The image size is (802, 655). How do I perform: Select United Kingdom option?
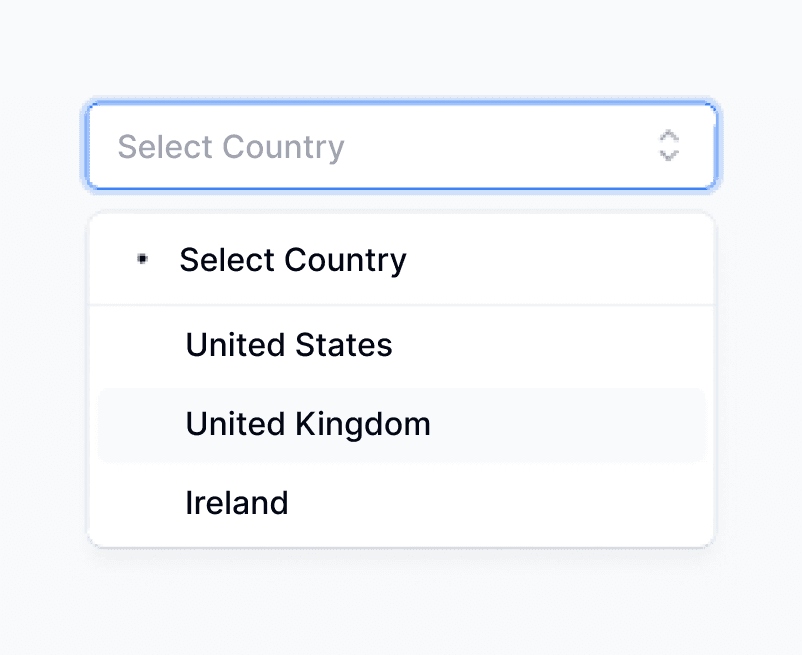(x=308, y=424)
